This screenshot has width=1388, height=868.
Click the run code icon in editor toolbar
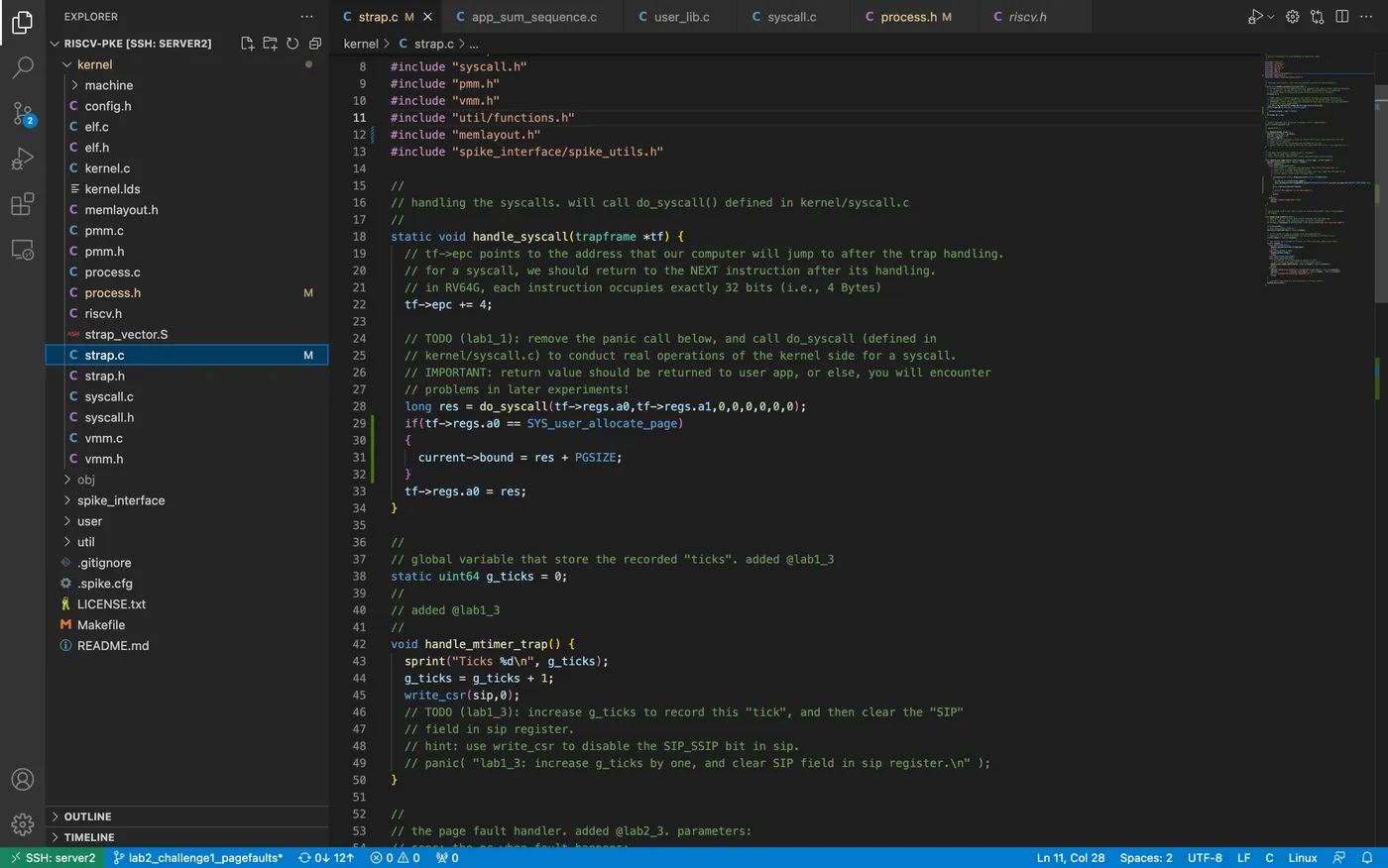(x=1254, y=17)
